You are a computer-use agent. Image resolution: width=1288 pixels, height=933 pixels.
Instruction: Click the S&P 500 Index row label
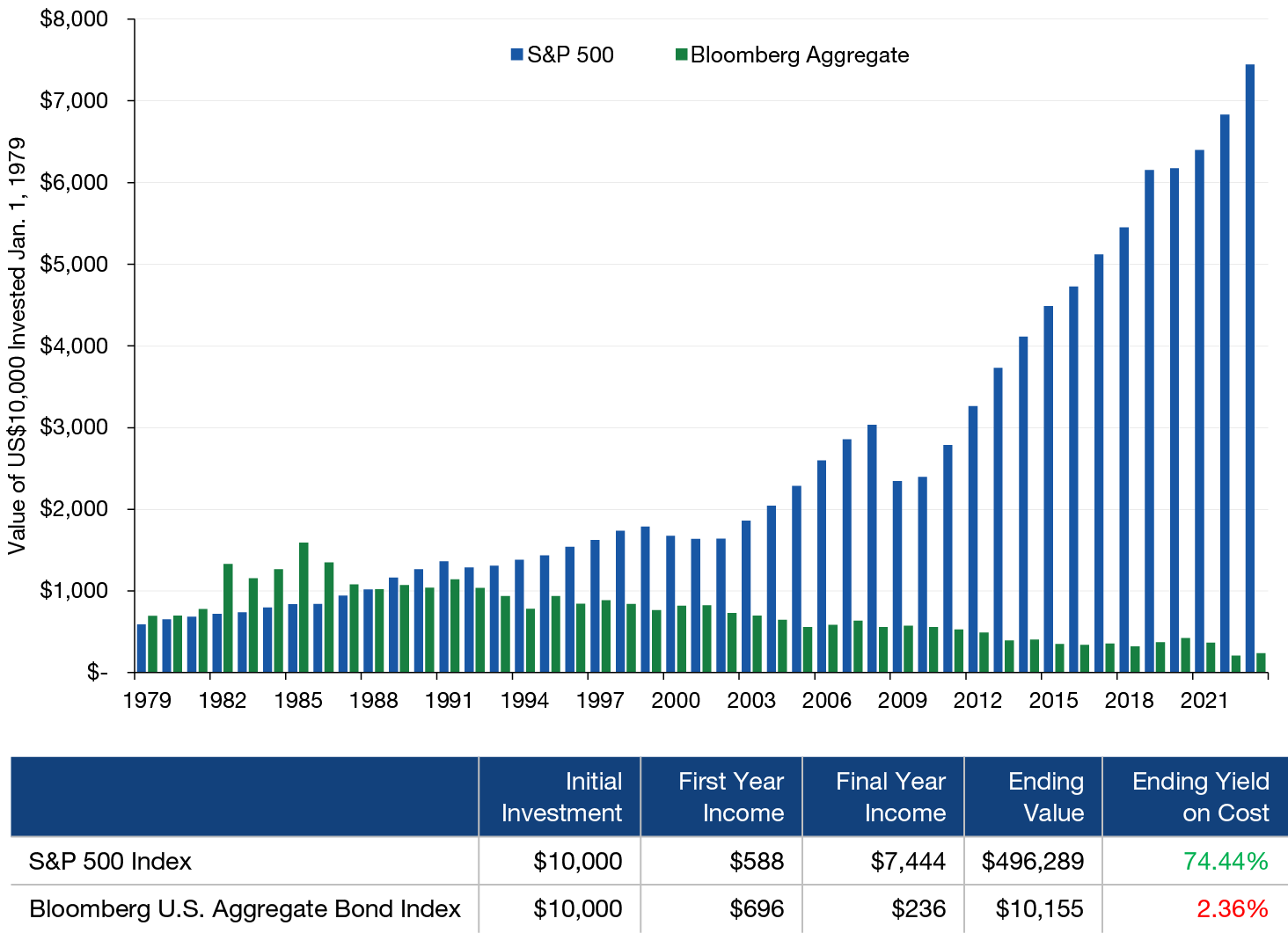[x=110, y=861]
